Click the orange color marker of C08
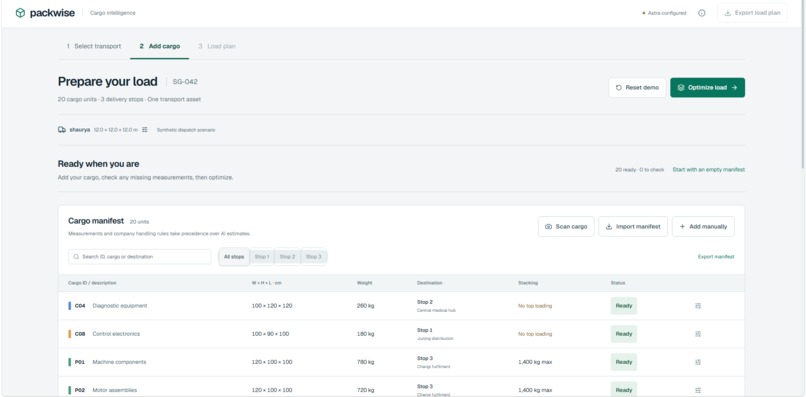Screen dimensions: 806x397 [x=69, y=334]
